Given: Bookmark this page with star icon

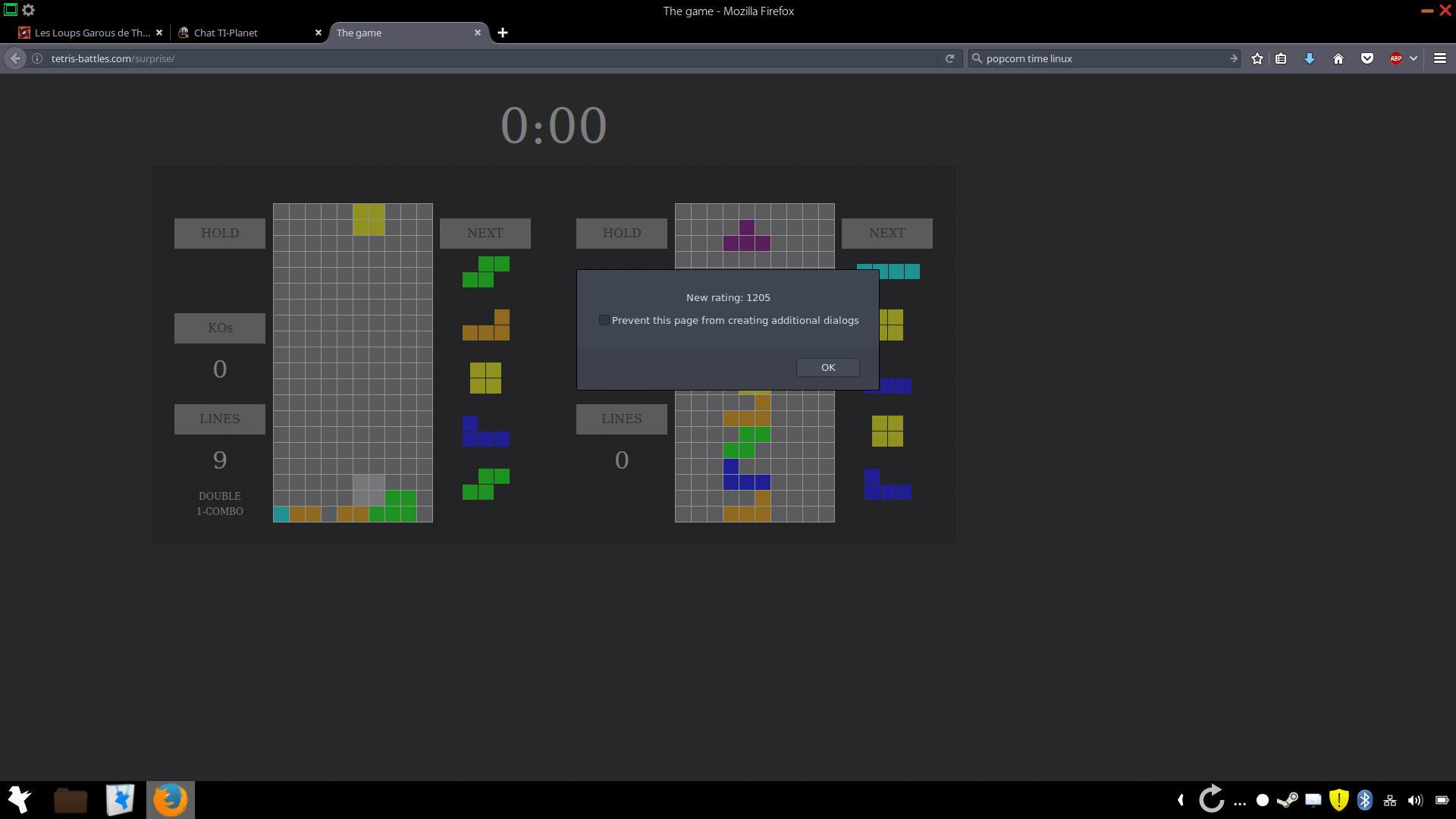Looking at the screenshot, I should click(1257, 58).
